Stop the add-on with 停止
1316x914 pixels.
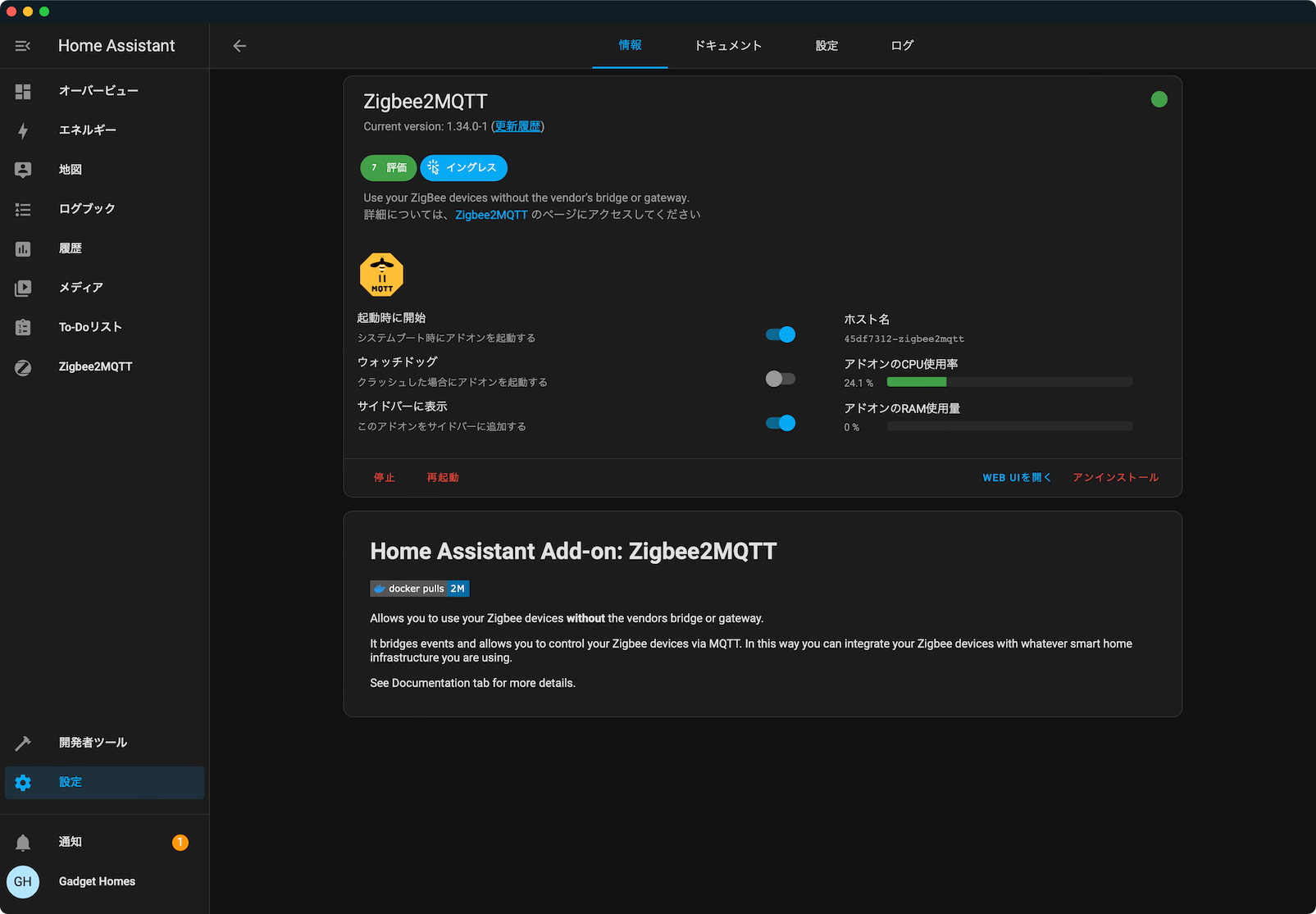tap(385, 478)
